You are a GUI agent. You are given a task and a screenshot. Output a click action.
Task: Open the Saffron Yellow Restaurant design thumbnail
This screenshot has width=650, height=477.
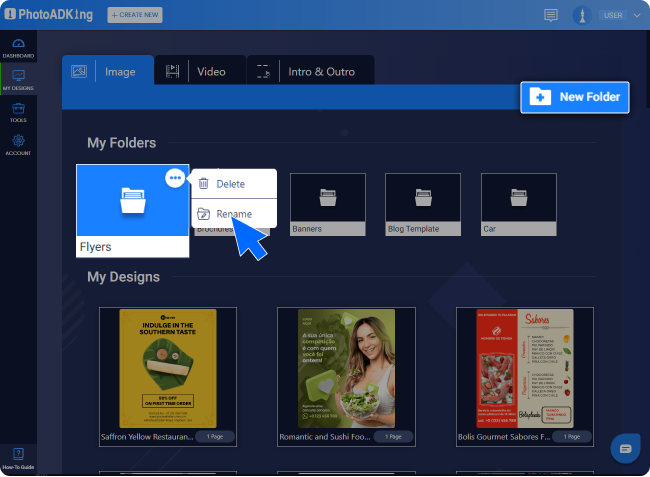coord(168,368)
